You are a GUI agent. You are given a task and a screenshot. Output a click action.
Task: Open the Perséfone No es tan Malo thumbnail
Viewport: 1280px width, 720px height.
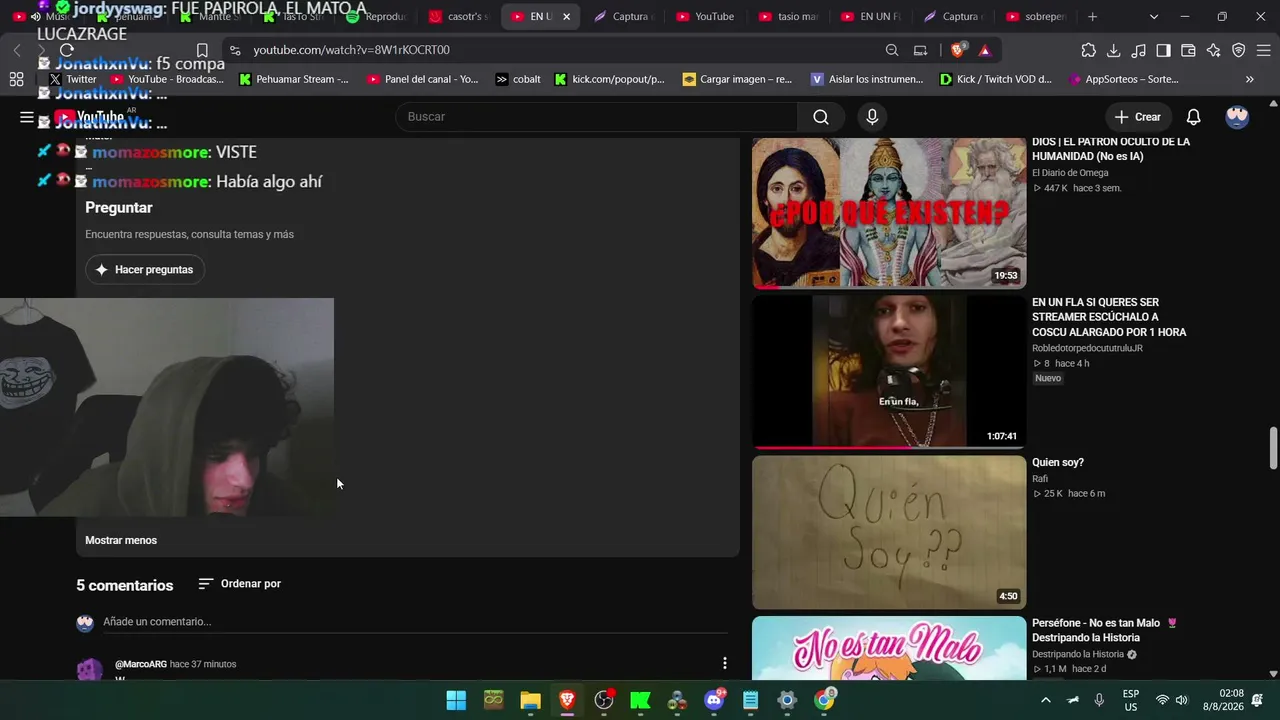pos(889,648)
